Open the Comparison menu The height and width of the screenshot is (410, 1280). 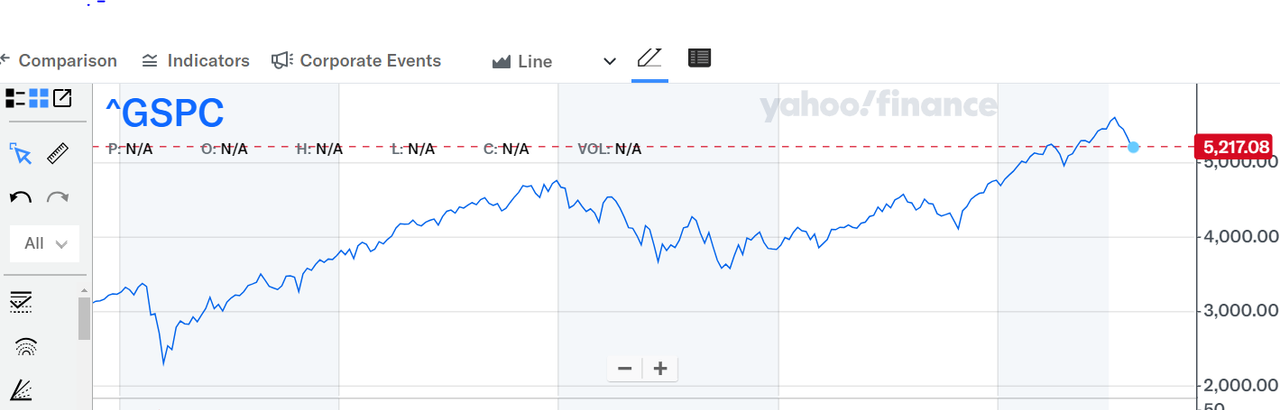60,61
